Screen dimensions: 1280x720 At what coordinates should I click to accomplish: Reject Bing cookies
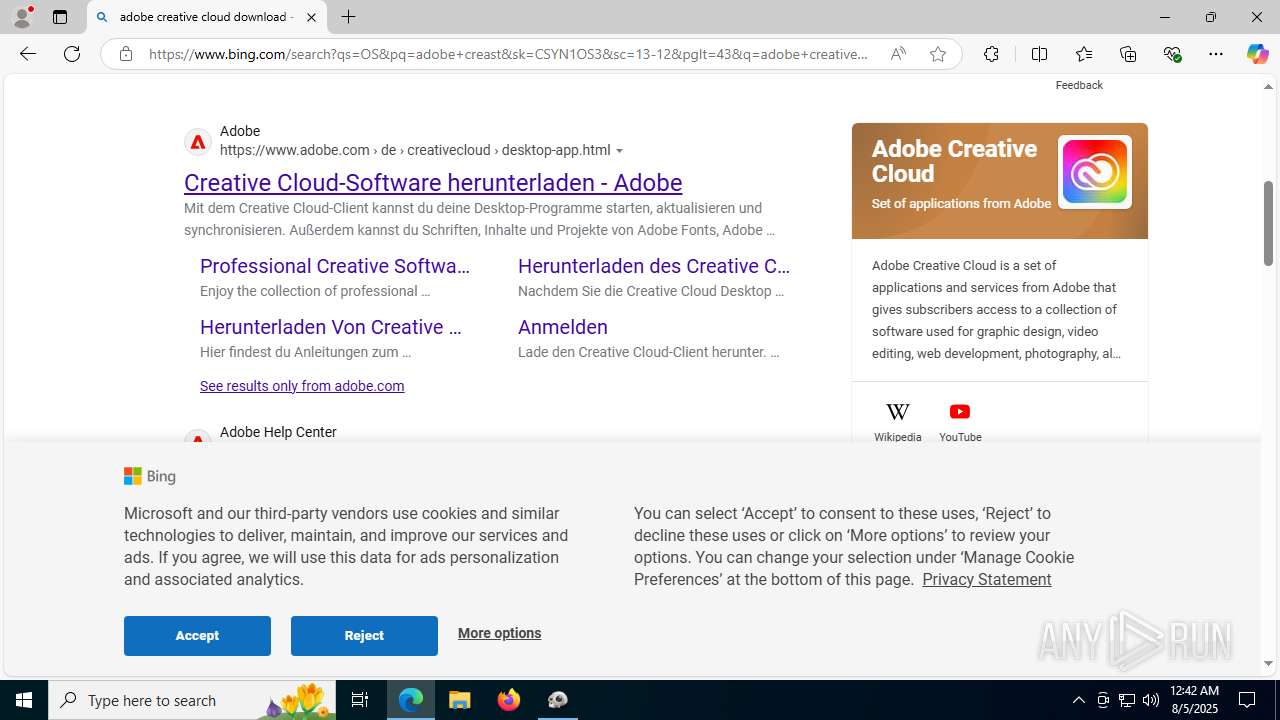(x=364, y=636)
